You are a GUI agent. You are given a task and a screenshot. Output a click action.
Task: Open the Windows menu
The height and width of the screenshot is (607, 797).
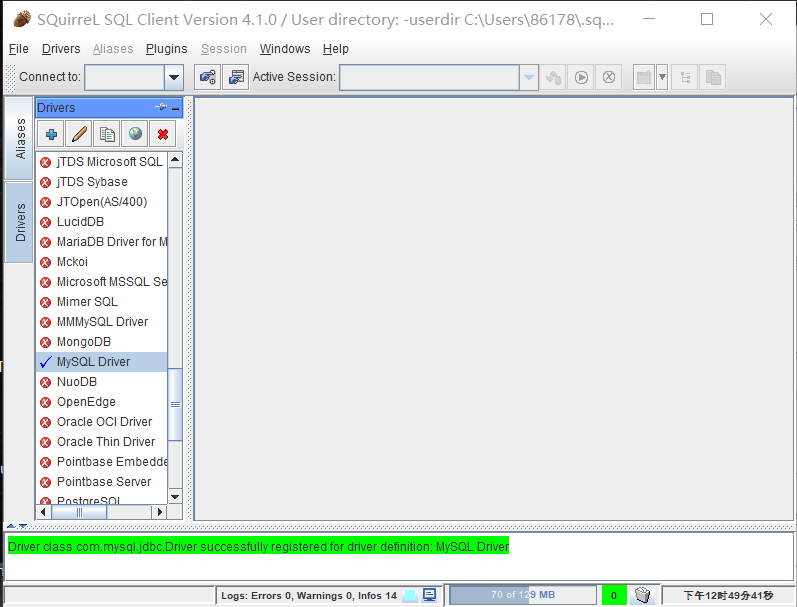pyautogui.click(x=285, y=49)
